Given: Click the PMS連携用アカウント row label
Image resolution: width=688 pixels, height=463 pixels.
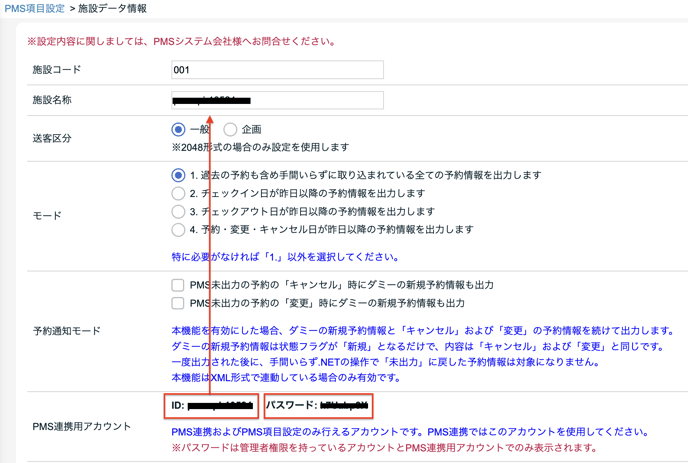Looking at the screenshot, I should (x=82, y=427).
